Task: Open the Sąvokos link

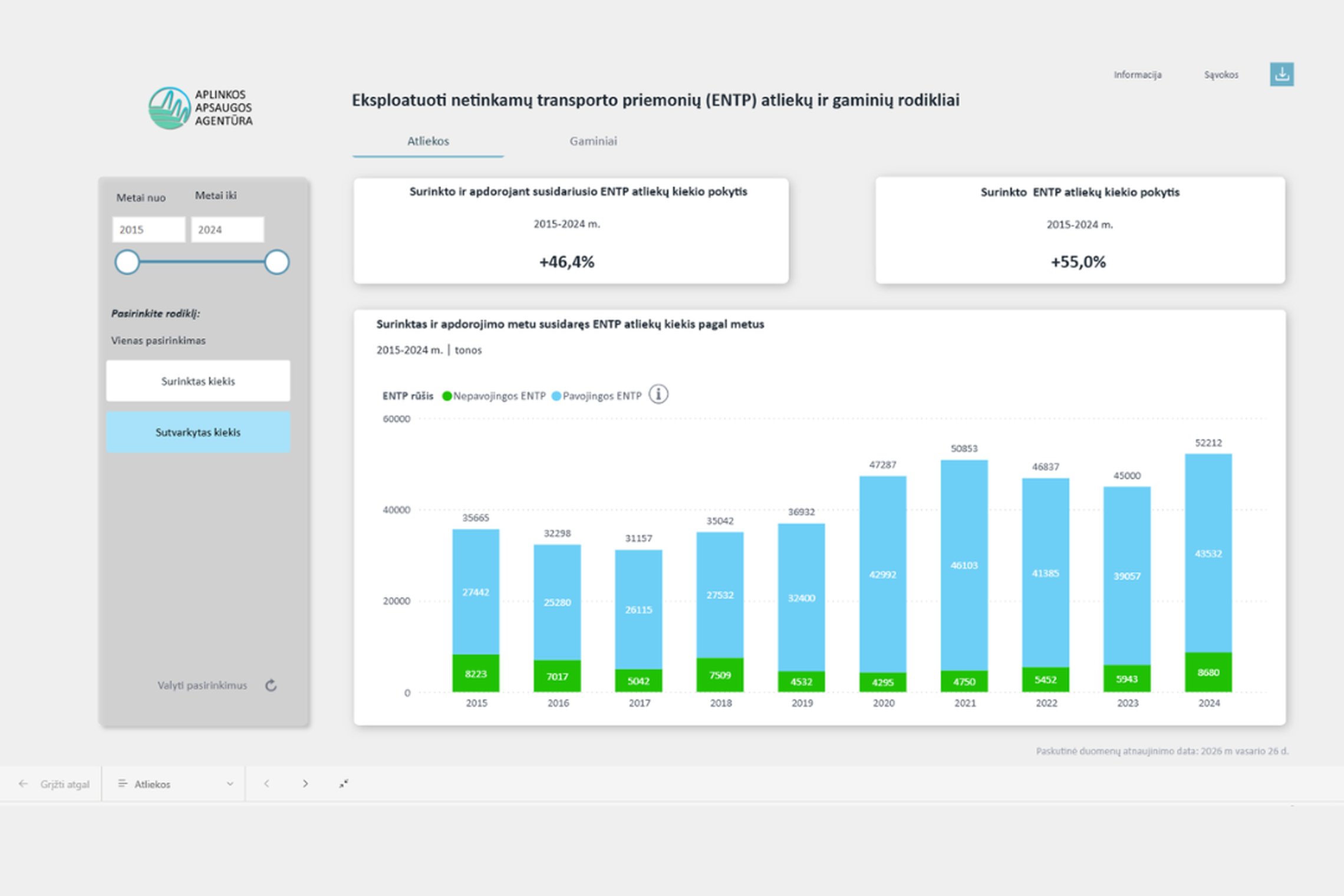Action: [x=1221, y=74]
